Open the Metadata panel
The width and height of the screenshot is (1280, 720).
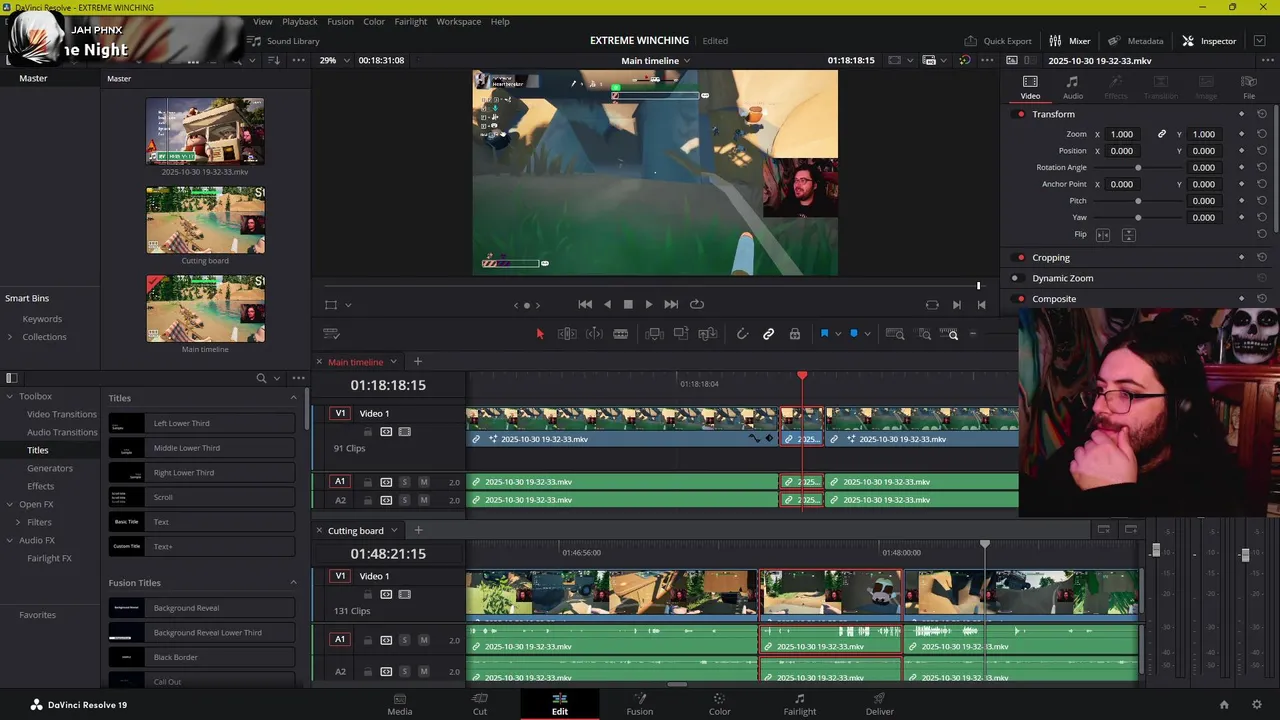click(1136, 41)
